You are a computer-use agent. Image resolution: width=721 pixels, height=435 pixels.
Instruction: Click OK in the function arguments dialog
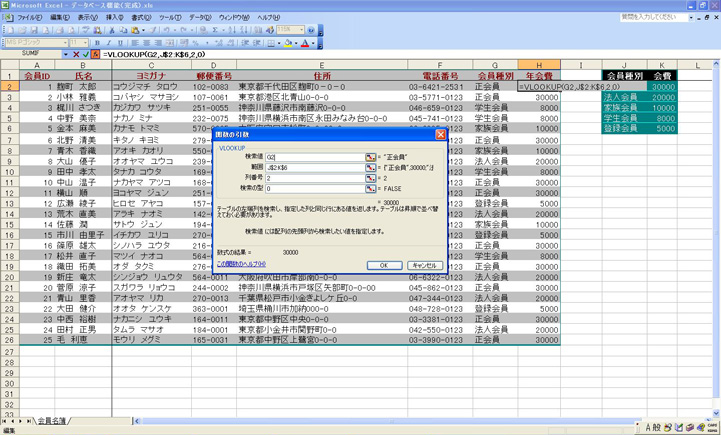click(x=384, y=265)
